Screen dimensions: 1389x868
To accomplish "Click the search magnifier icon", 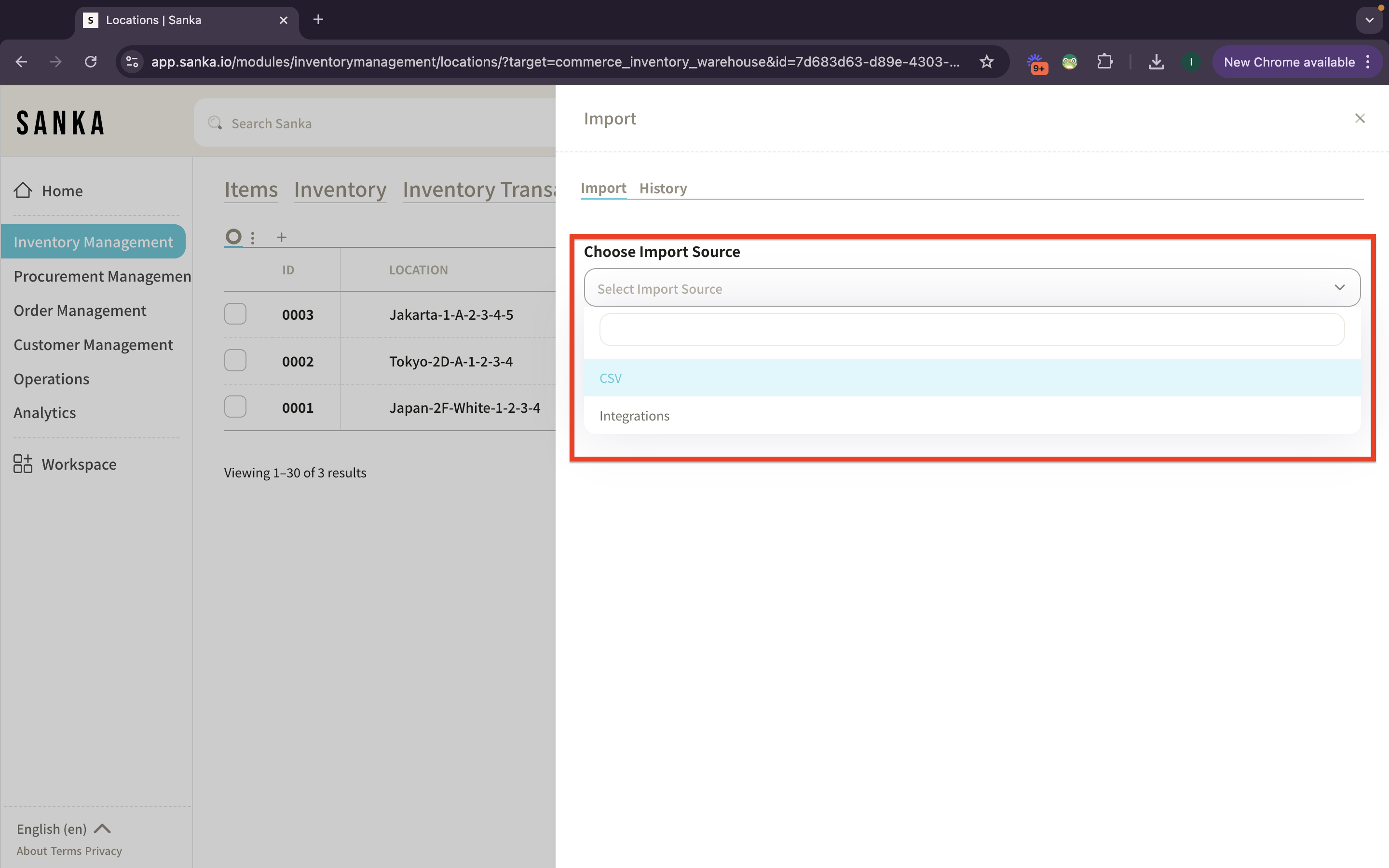I will coord(215,123).
